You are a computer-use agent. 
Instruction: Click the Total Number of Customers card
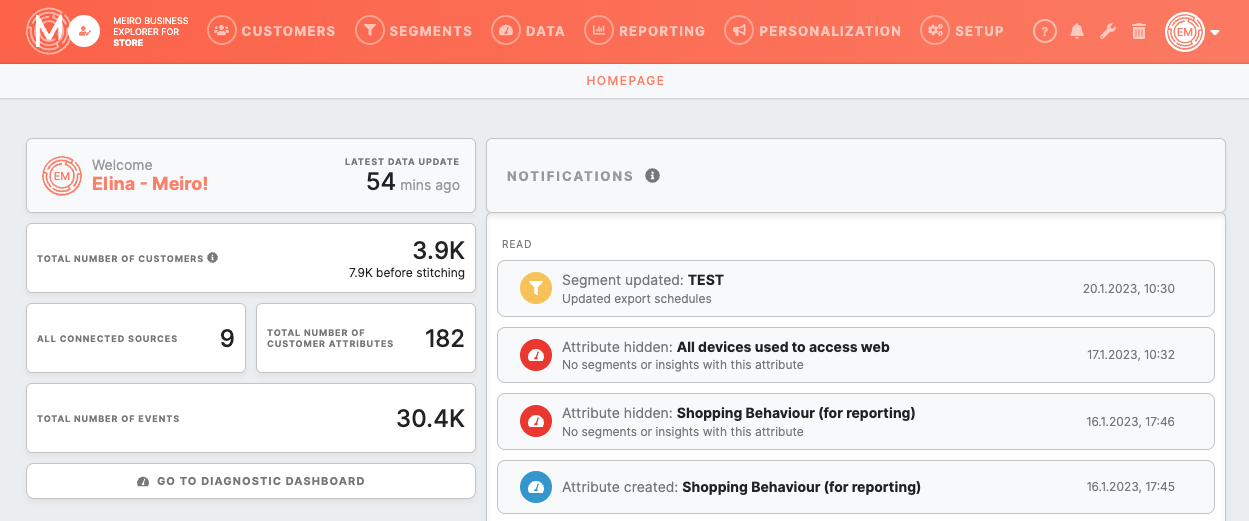251,258
